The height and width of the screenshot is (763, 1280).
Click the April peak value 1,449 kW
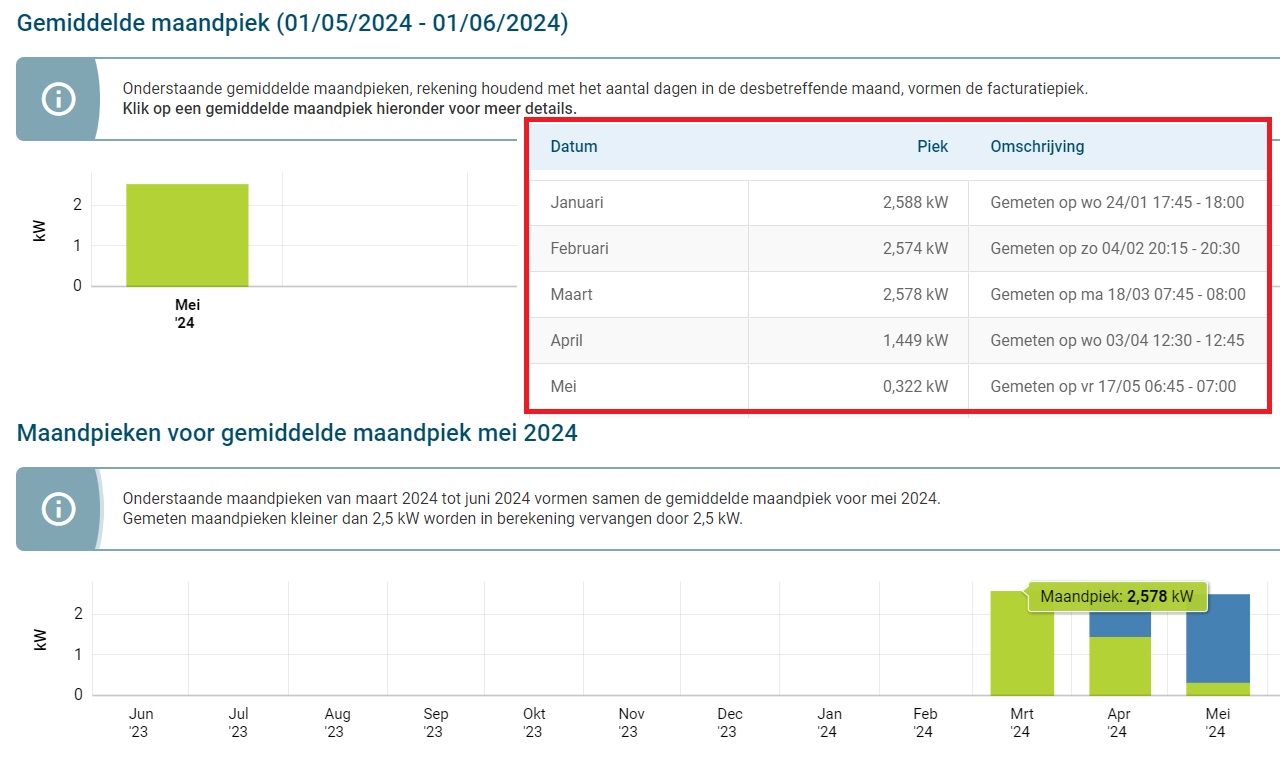point(915,341)
